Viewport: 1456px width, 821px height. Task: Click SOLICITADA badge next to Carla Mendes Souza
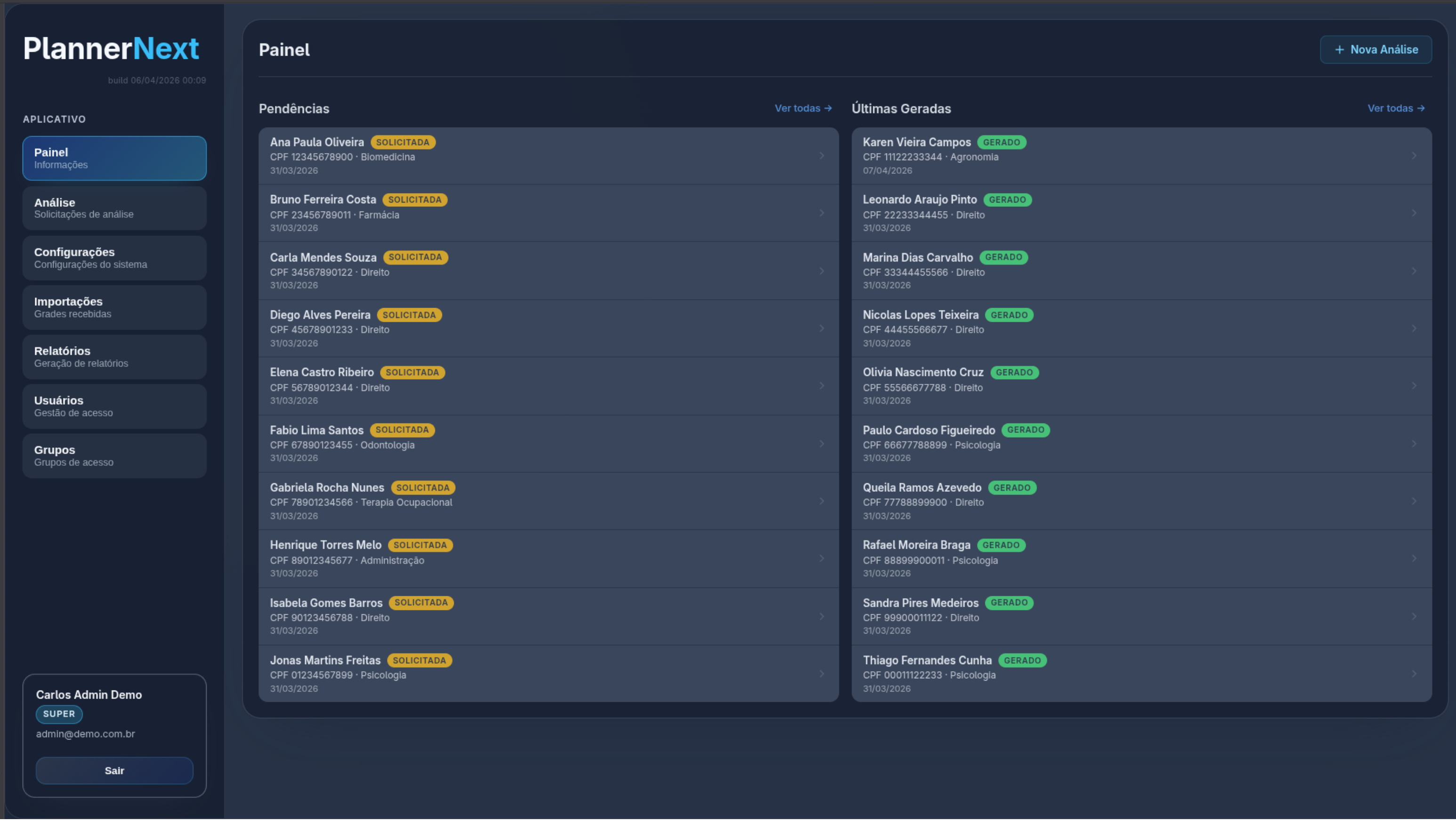(416, 257)
